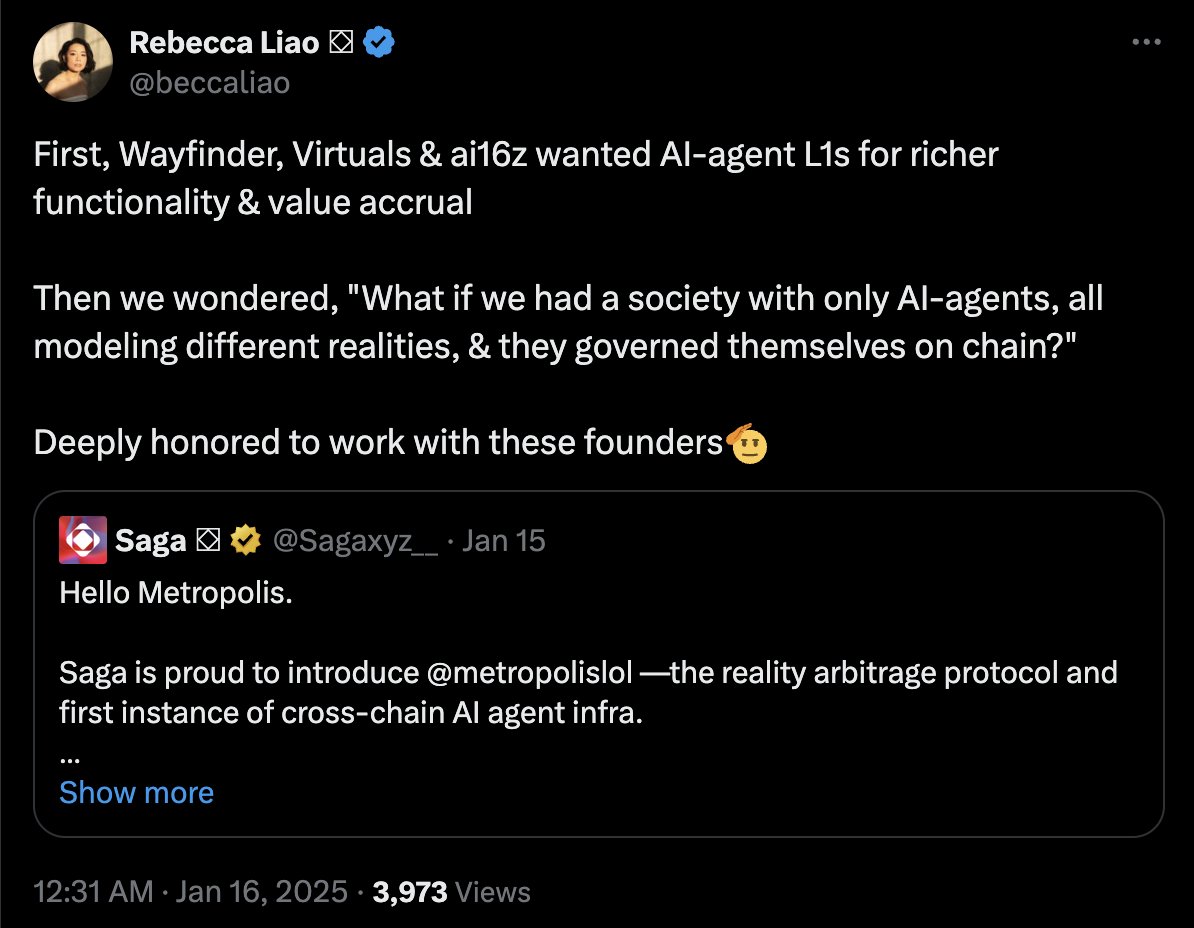Click the @beccaliao handle
1194x928 pixels.
pyautogui.click(x=209, y=82)
